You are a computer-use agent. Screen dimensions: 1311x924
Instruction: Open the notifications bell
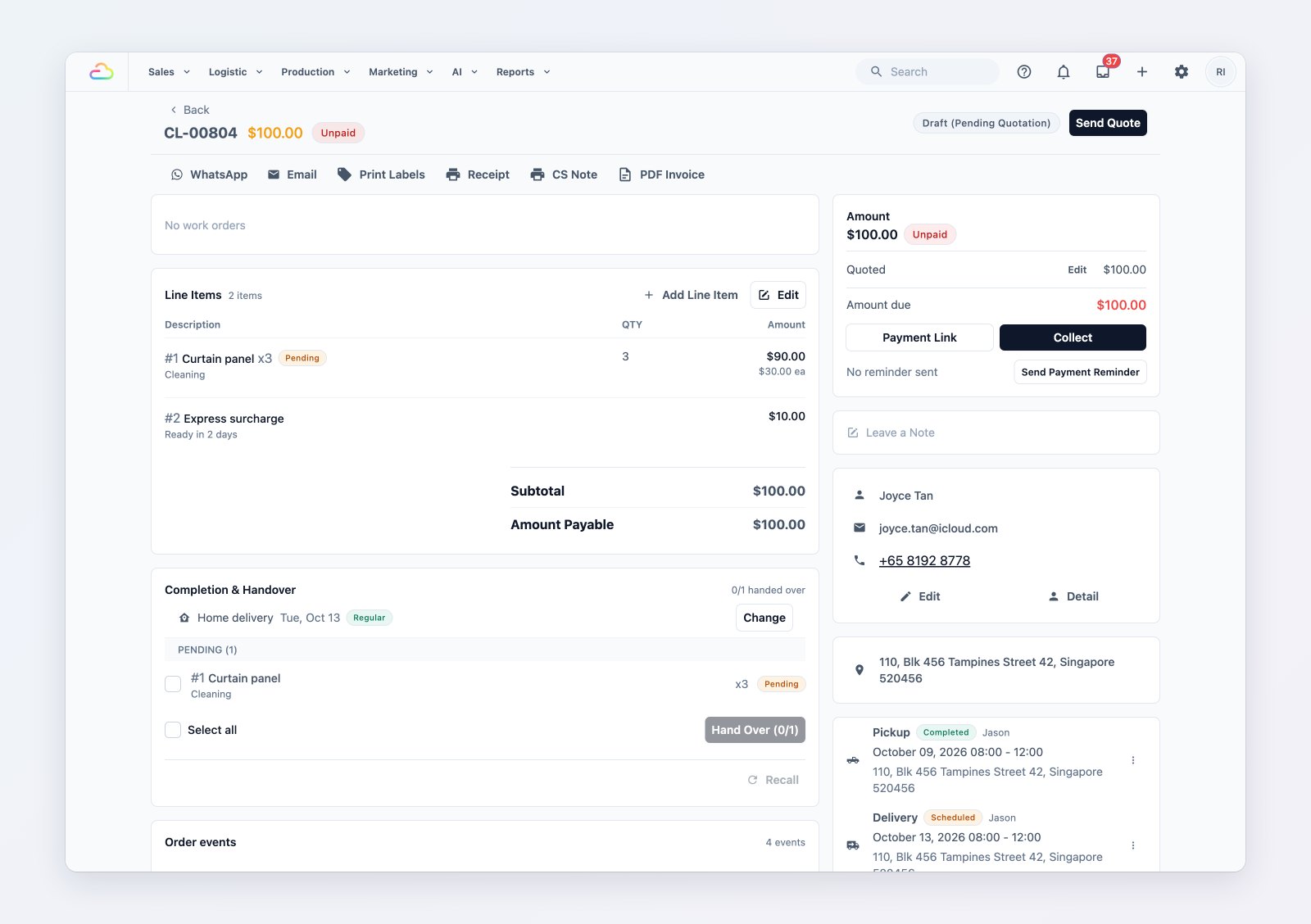pos(1064,72)
